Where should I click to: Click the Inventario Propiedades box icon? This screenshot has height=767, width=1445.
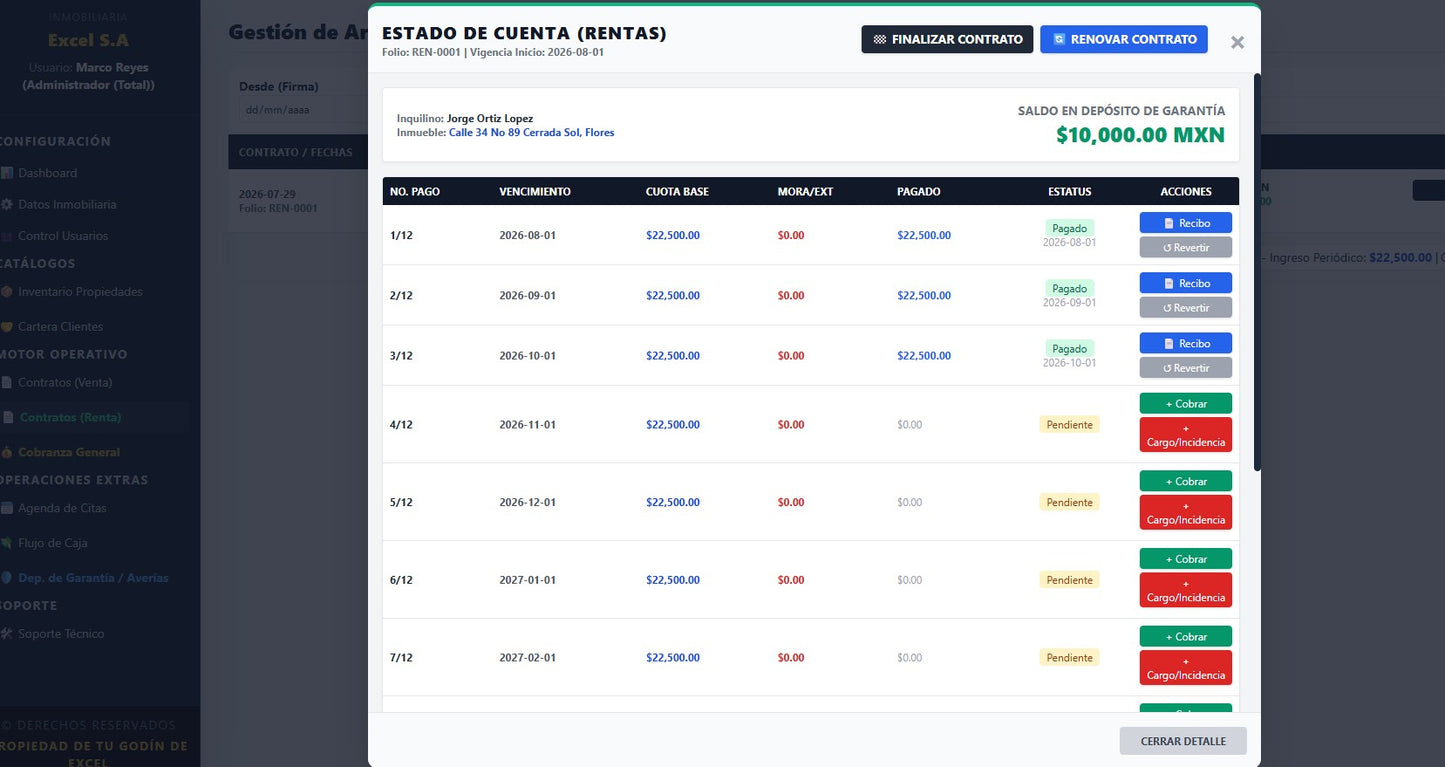pos(7,292)
